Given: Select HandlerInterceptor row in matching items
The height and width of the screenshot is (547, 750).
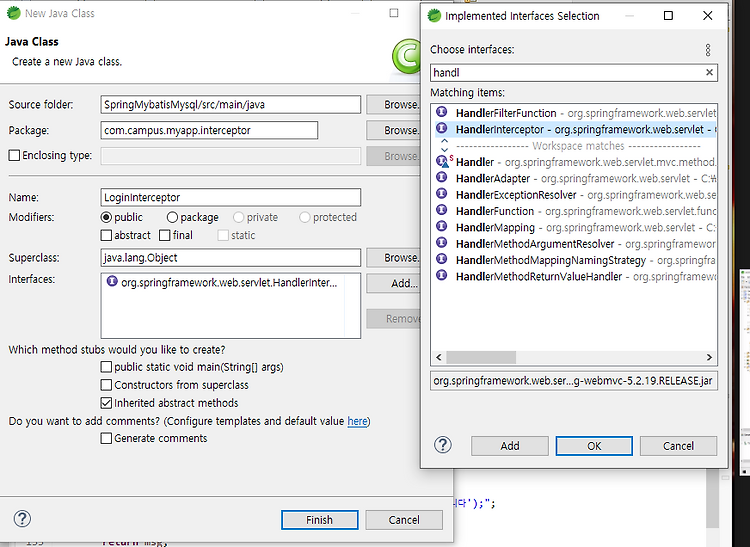Looking at the screenshot, I should click(576, 129).
